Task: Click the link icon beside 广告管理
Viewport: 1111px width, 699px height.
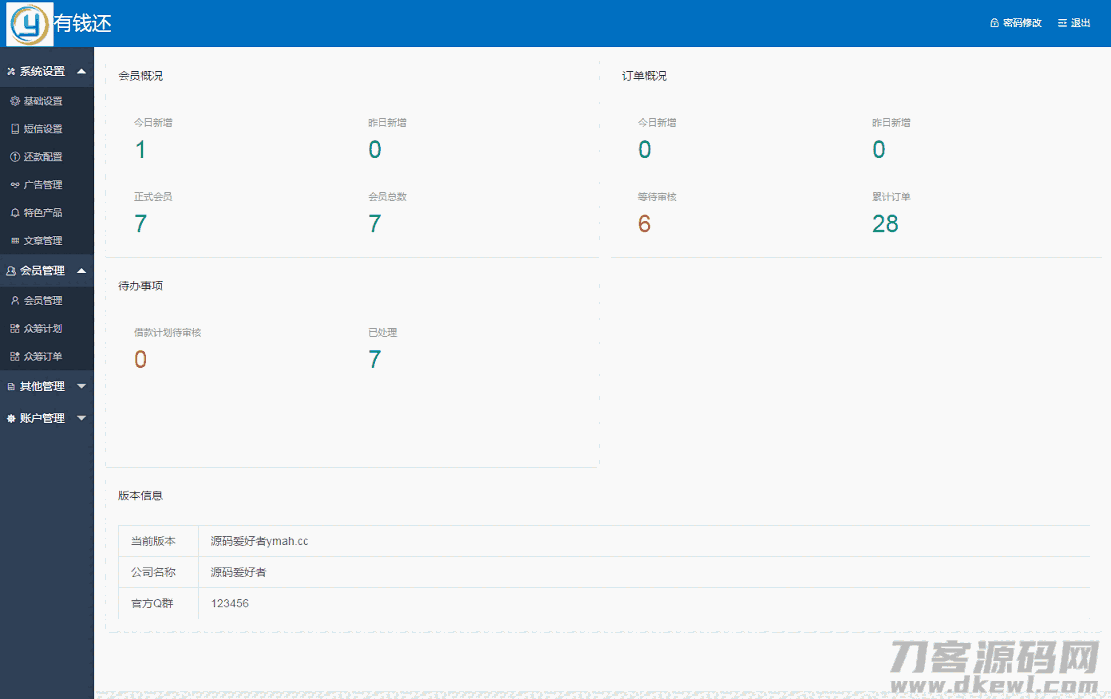Action: click(x=14, y=185)
